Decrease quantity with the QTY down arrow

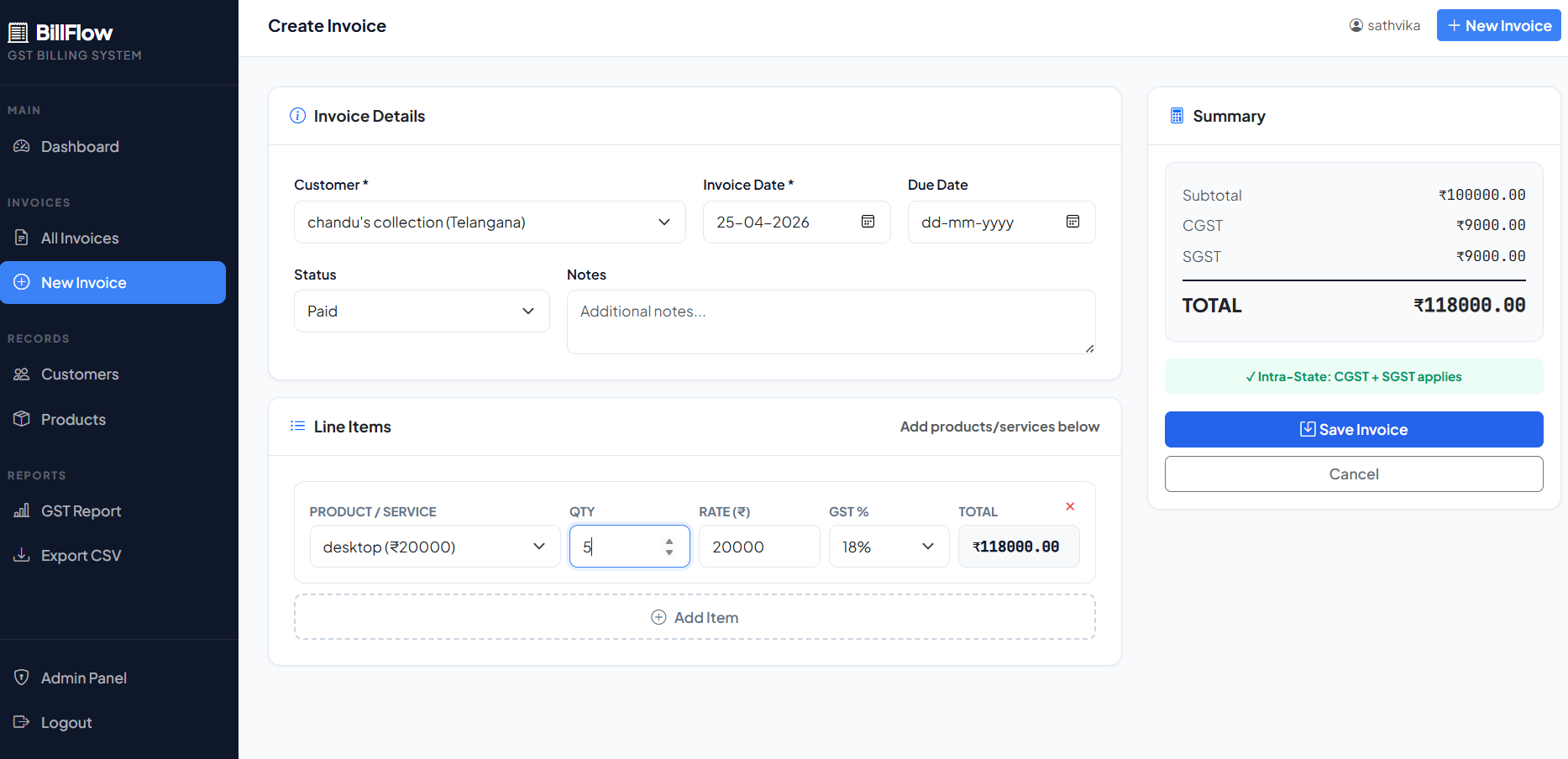669,552
